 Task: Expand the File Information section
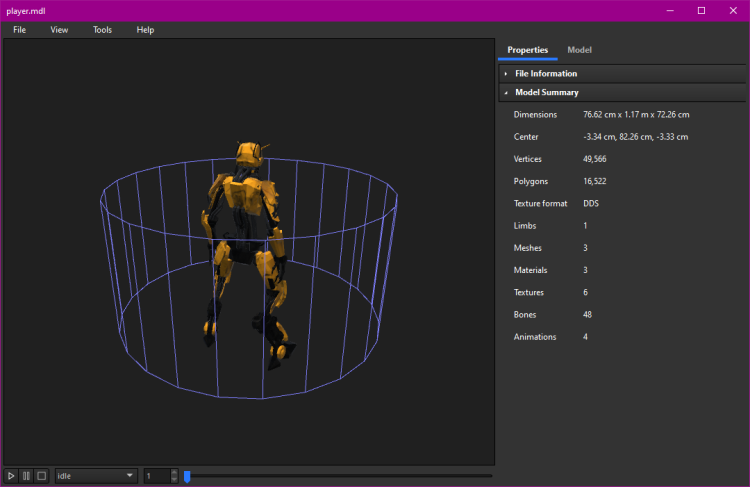pyautogui.click(x=545, y=73)
